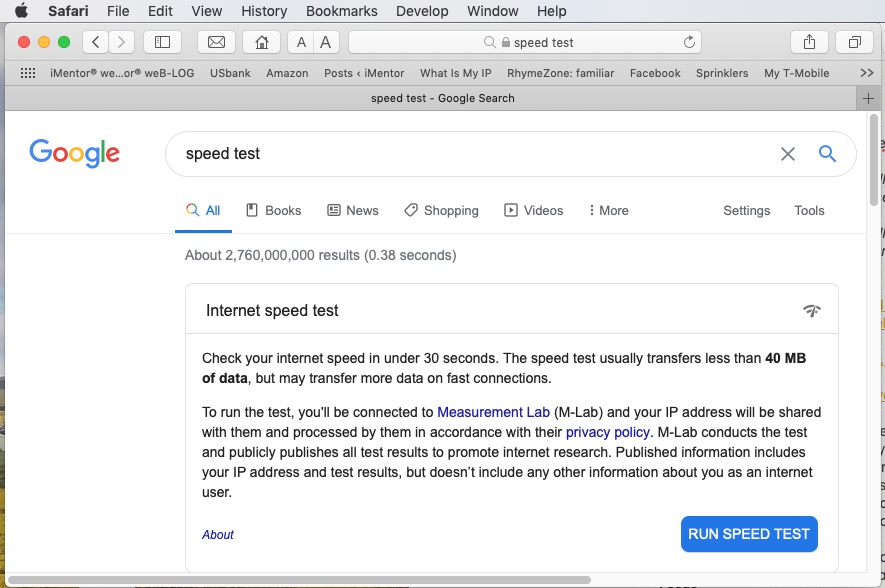The image size is (885, 588).
Task: Select the All results tab
Action: 203,210
